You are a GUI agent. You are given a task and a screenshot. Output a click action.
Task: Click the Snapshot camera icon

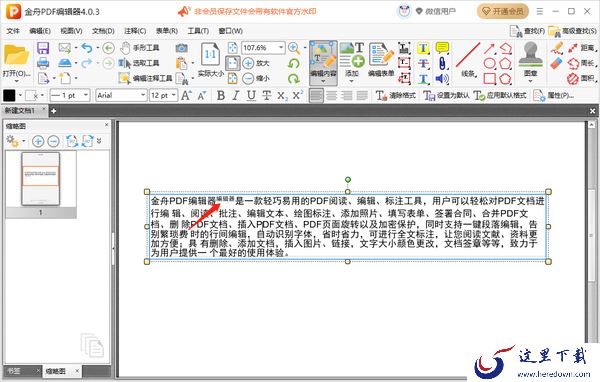point(182,48)
